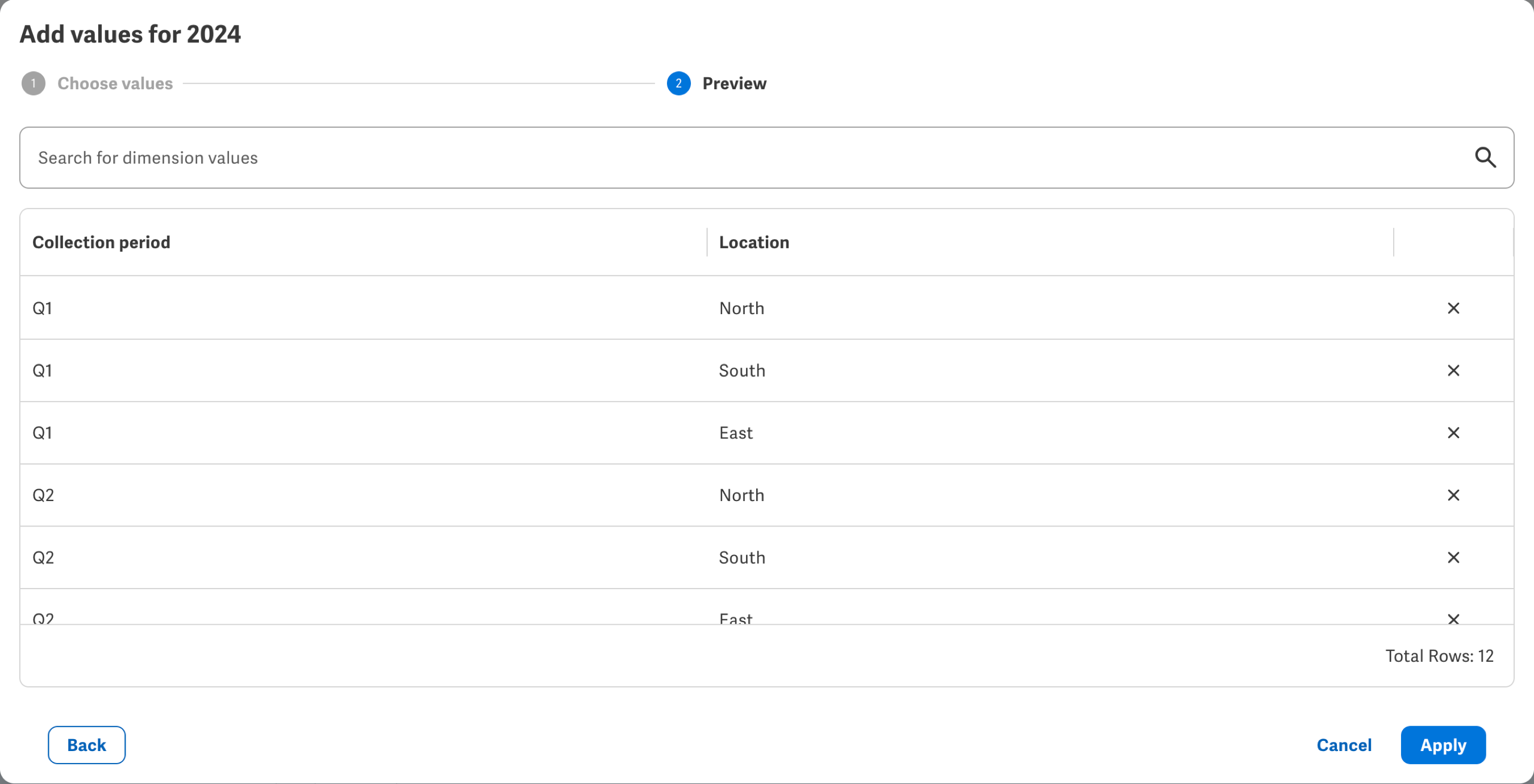Image resolution: width=1534 pixels, height=784 pixels.
Task: Click the Back button
Action: 87,745
